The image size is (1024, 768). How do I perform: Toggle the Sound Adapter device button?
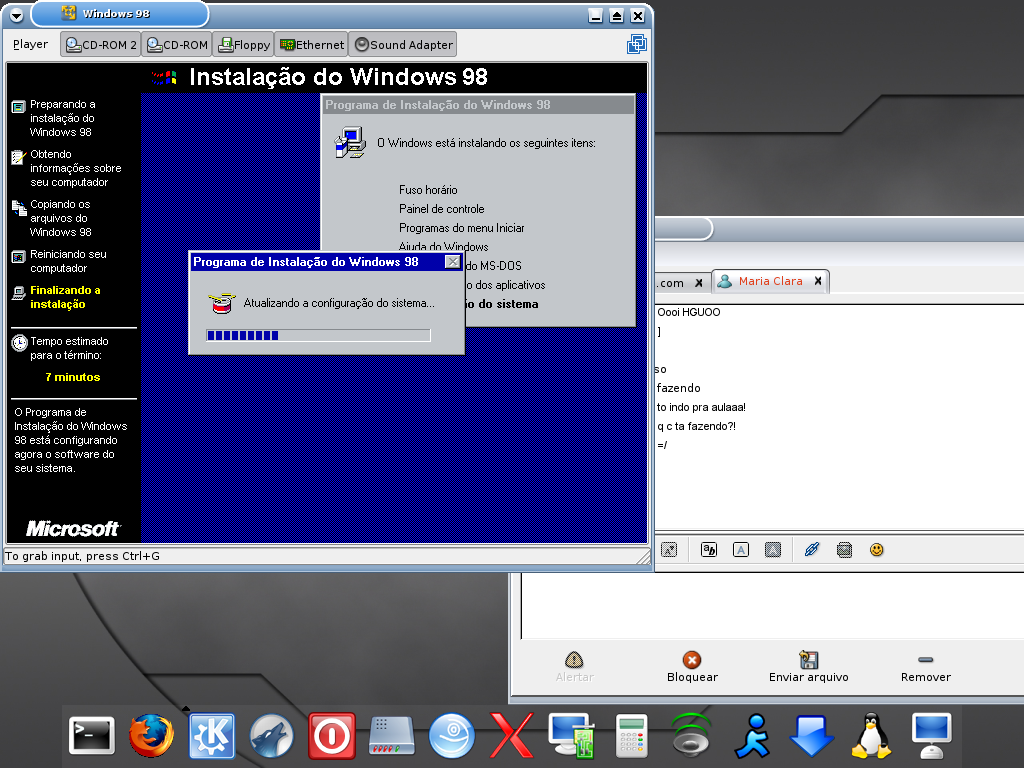tap(403, 44)
